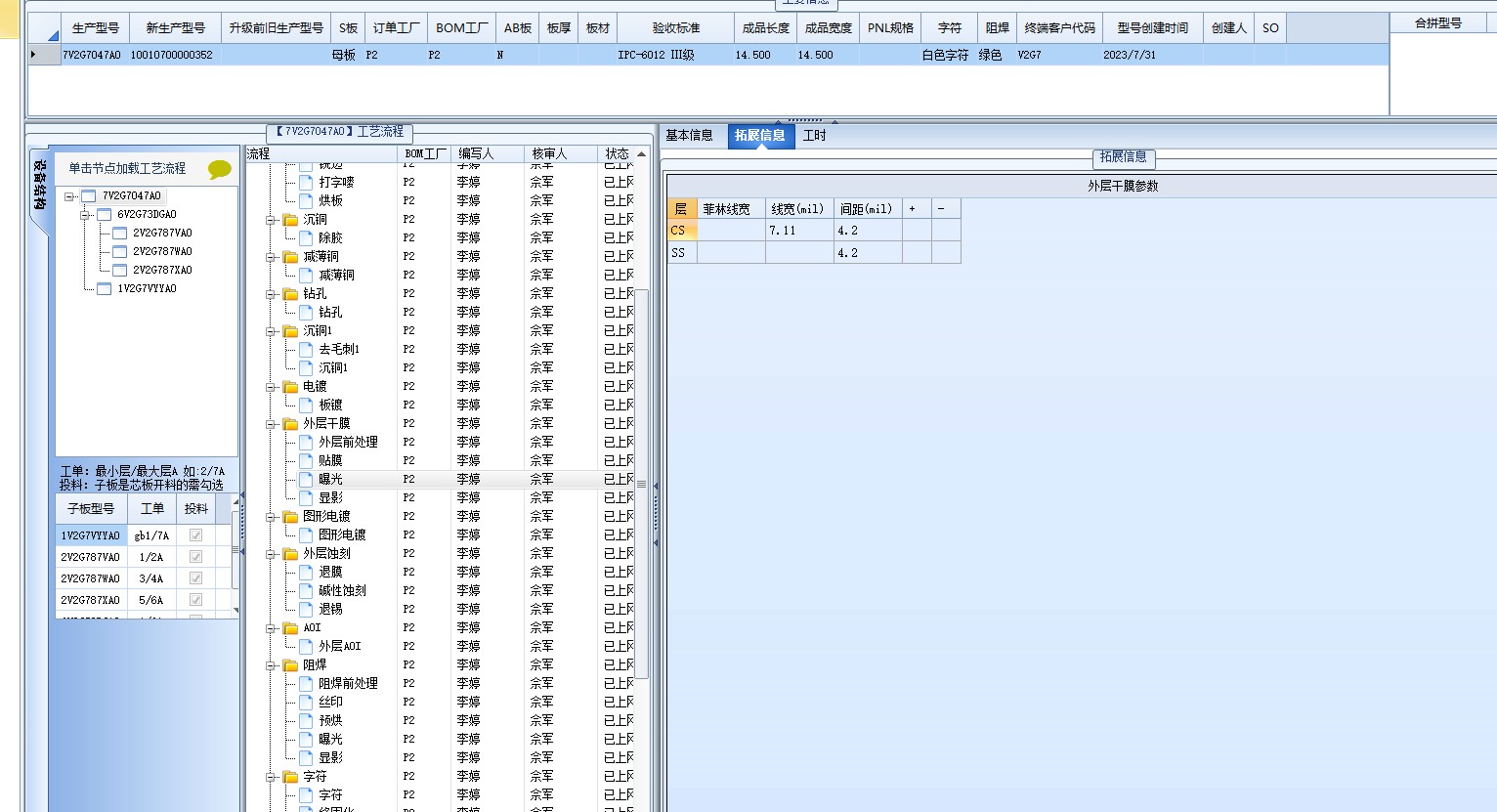The image size is (1497, 812).
Task: Click the 1V2G7VYYA0 tree node icon
Action: pos(105,289)
